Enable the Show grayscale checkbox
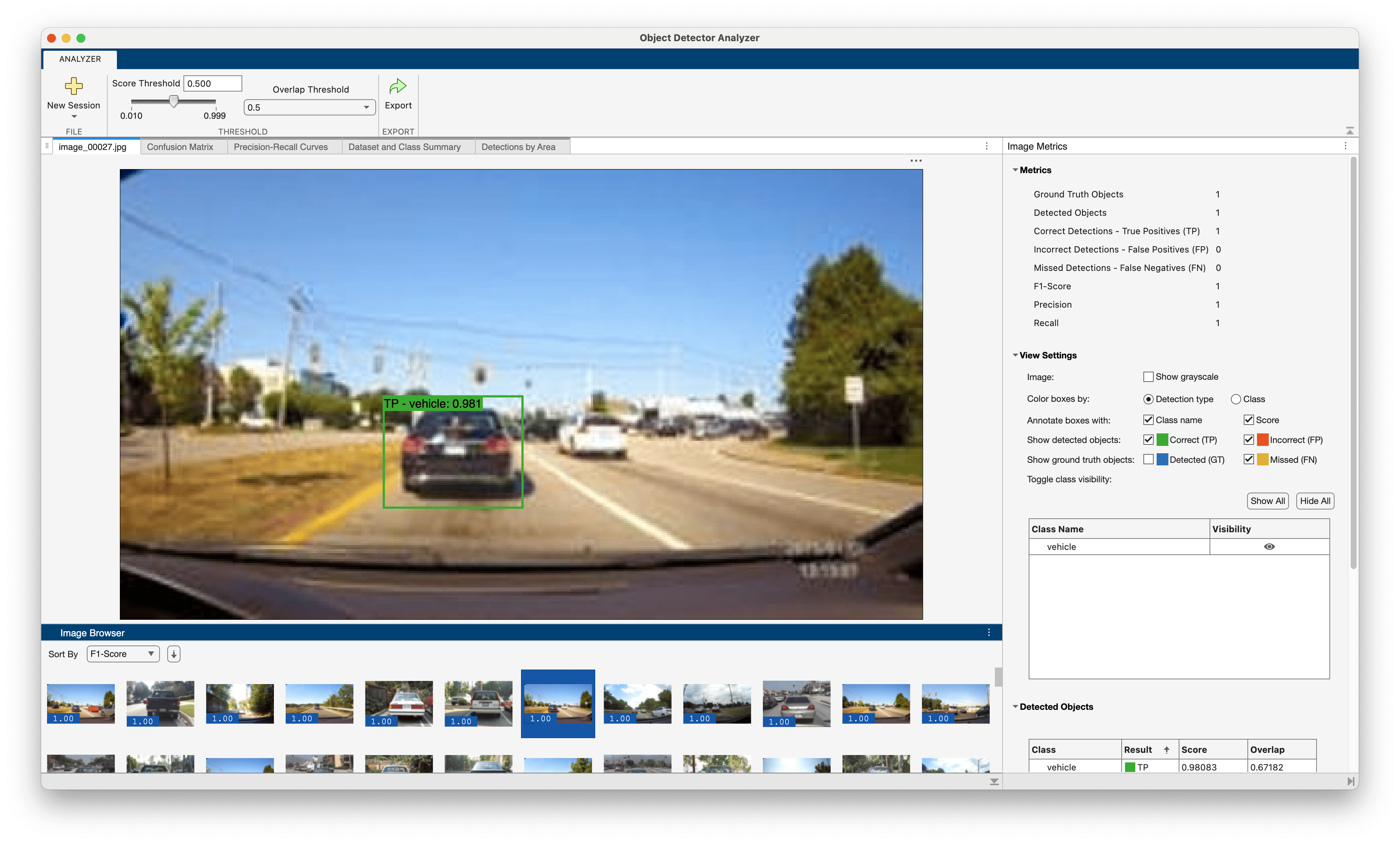 tap(1148, 376)
